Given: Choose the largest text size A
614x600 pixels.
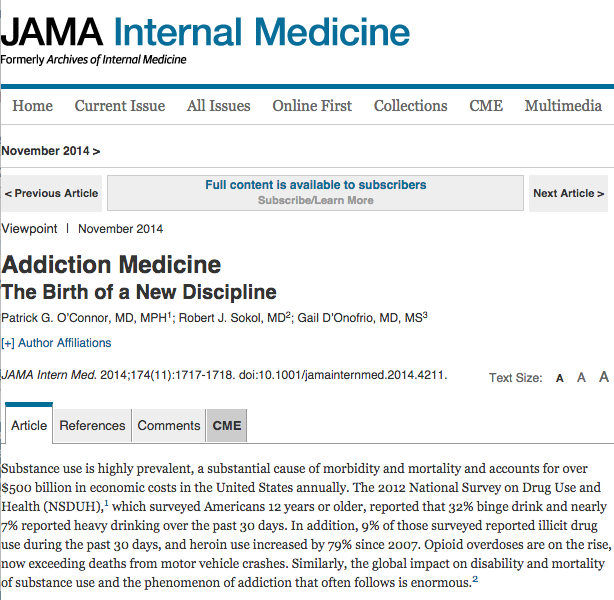Looking at the screenshot, I should point(603,377).
